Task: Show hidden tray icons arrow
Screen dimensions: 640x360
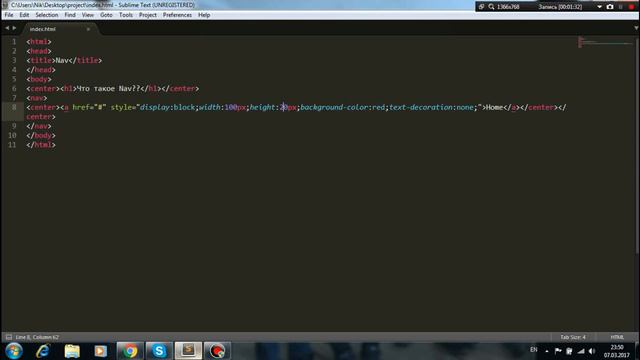Action: point(547,351)
